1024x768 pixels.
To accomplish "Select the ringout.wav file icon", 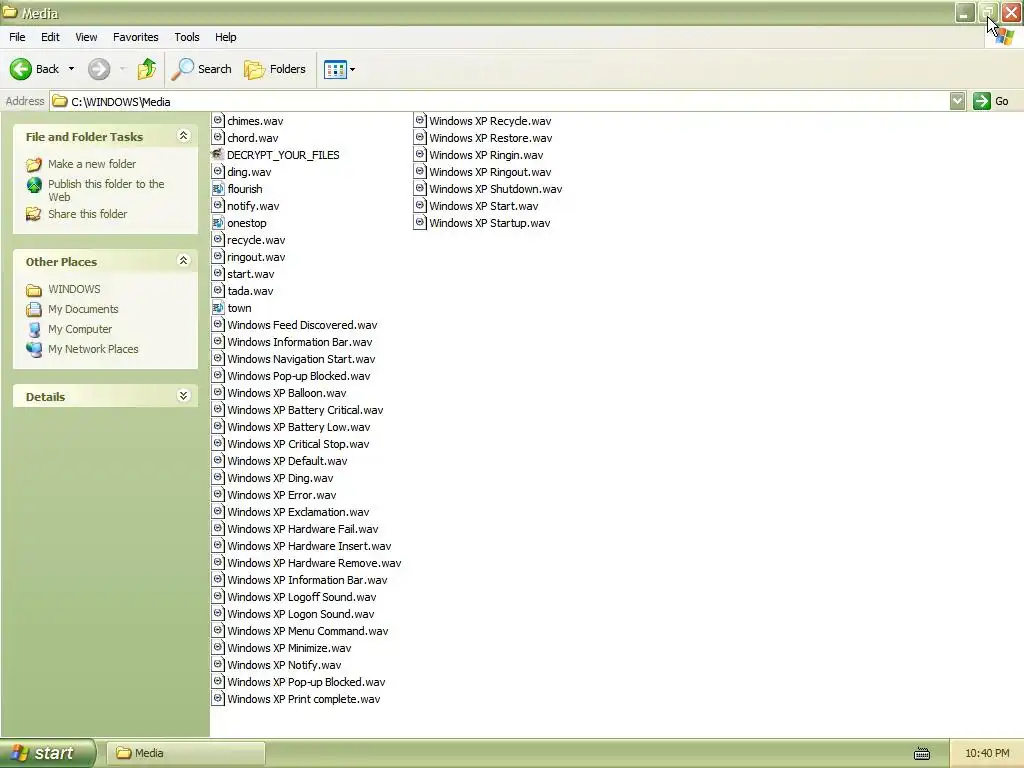I will pyautogui.click(x=218, y=256).
